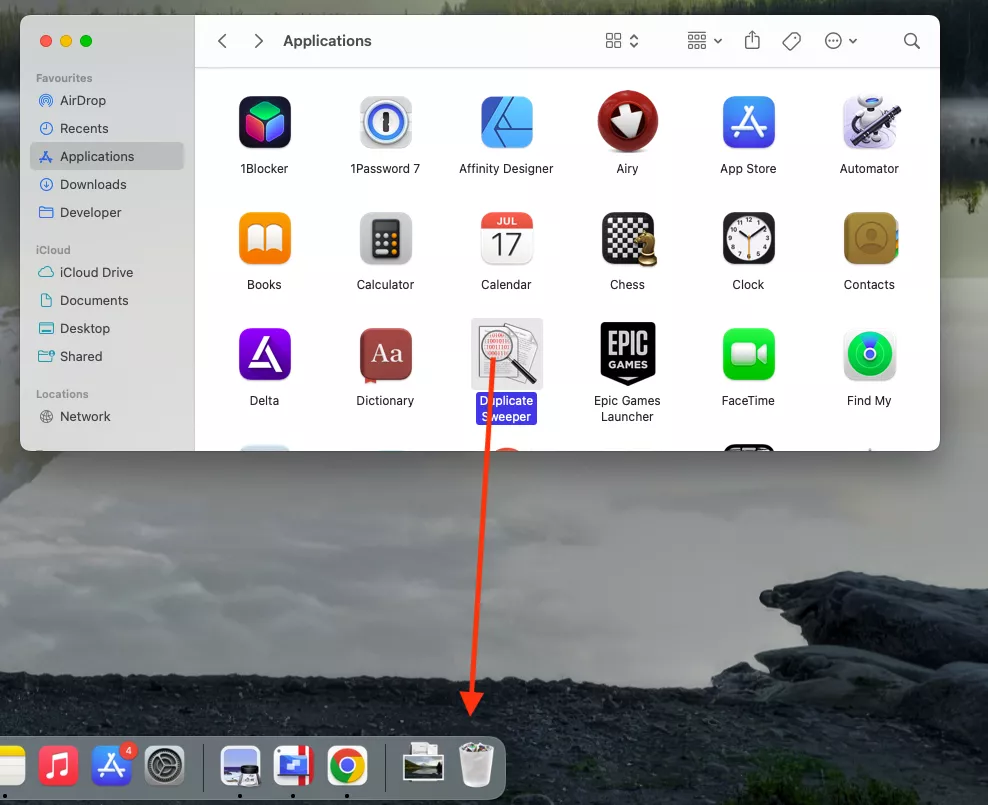Open Google Chrome from the Dock

(x=347, y=767)
